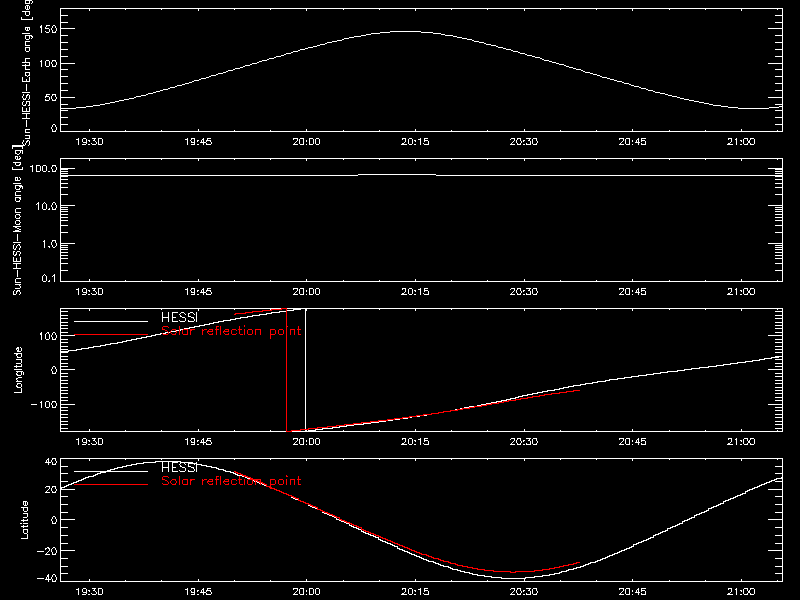Click the 20 tick on Latitude axis
800x600 pixels.
coord(51,490)
